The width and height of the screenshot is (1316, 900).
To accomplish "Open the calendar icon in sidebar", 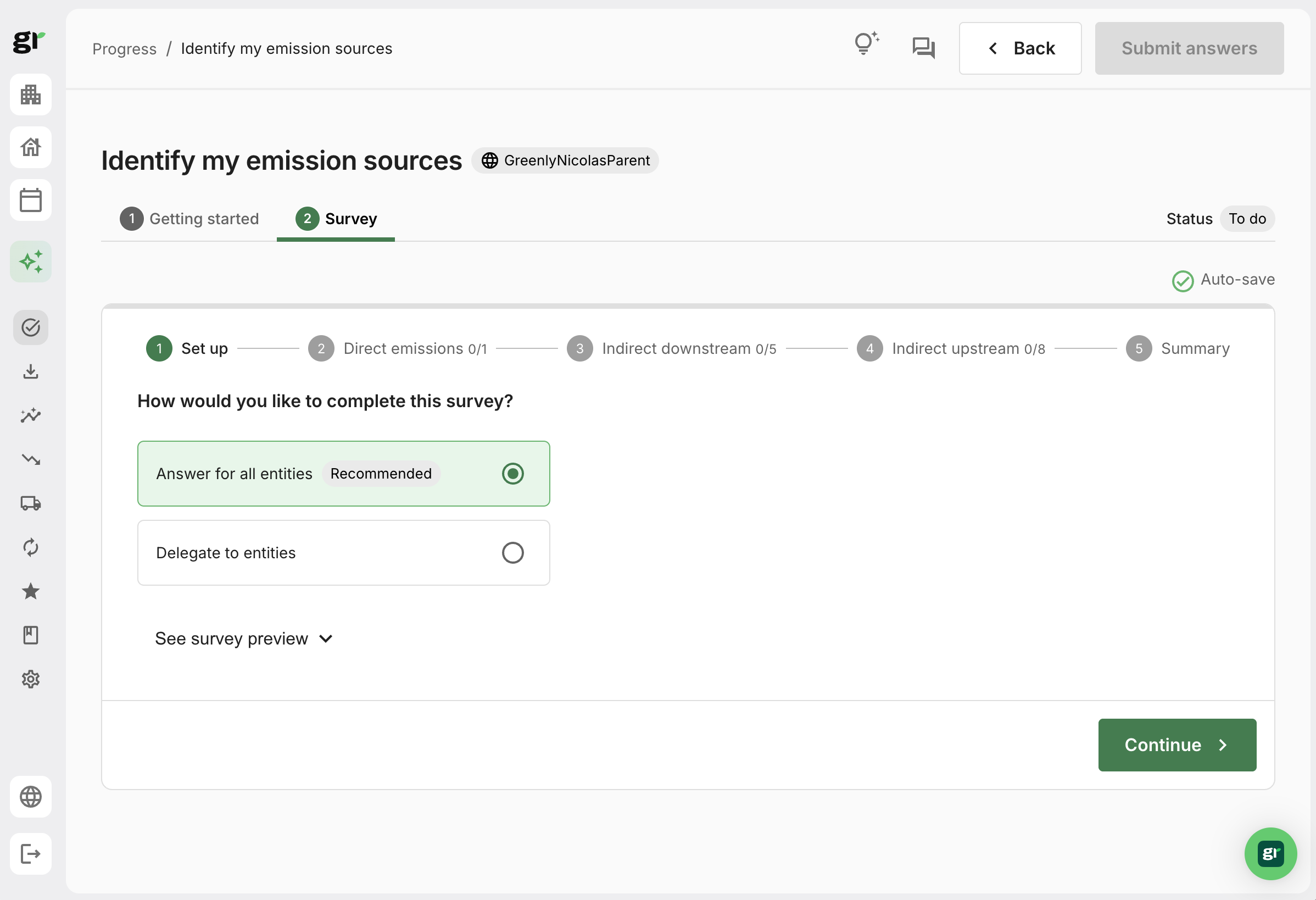I will pyautogui.click(x=31, y=200).
